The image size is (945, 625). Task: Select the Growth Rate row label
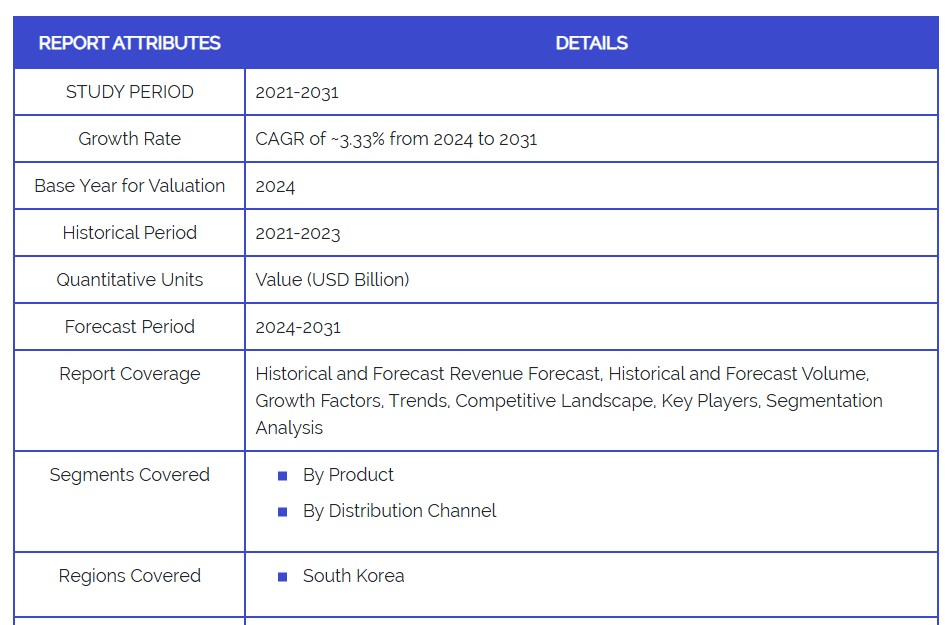(x=129, y=139)
